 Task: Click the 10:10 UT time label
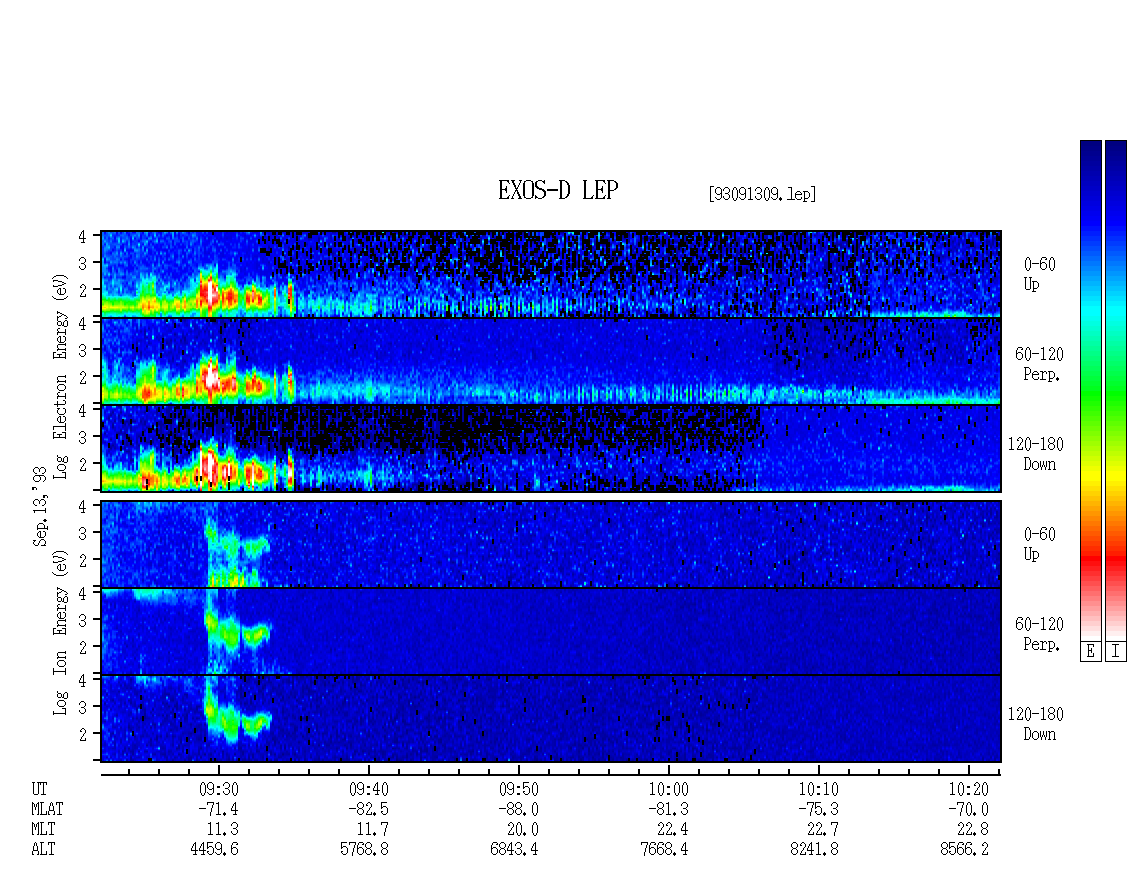pos(818,789)
